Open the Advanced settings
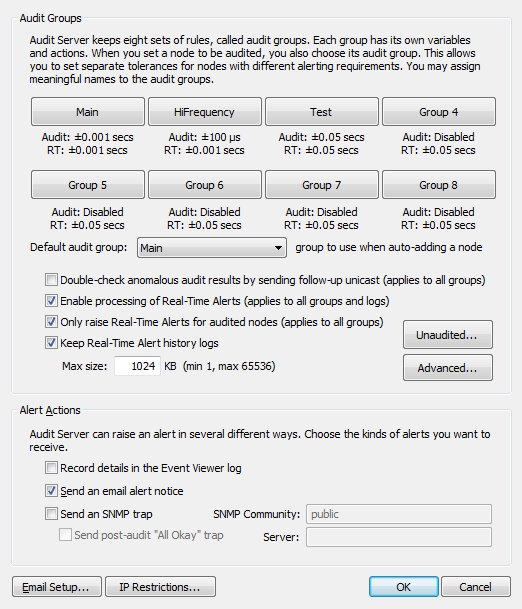Image resolution: width=522 pixels, height=609 pixels. click(x=447, y=368)
